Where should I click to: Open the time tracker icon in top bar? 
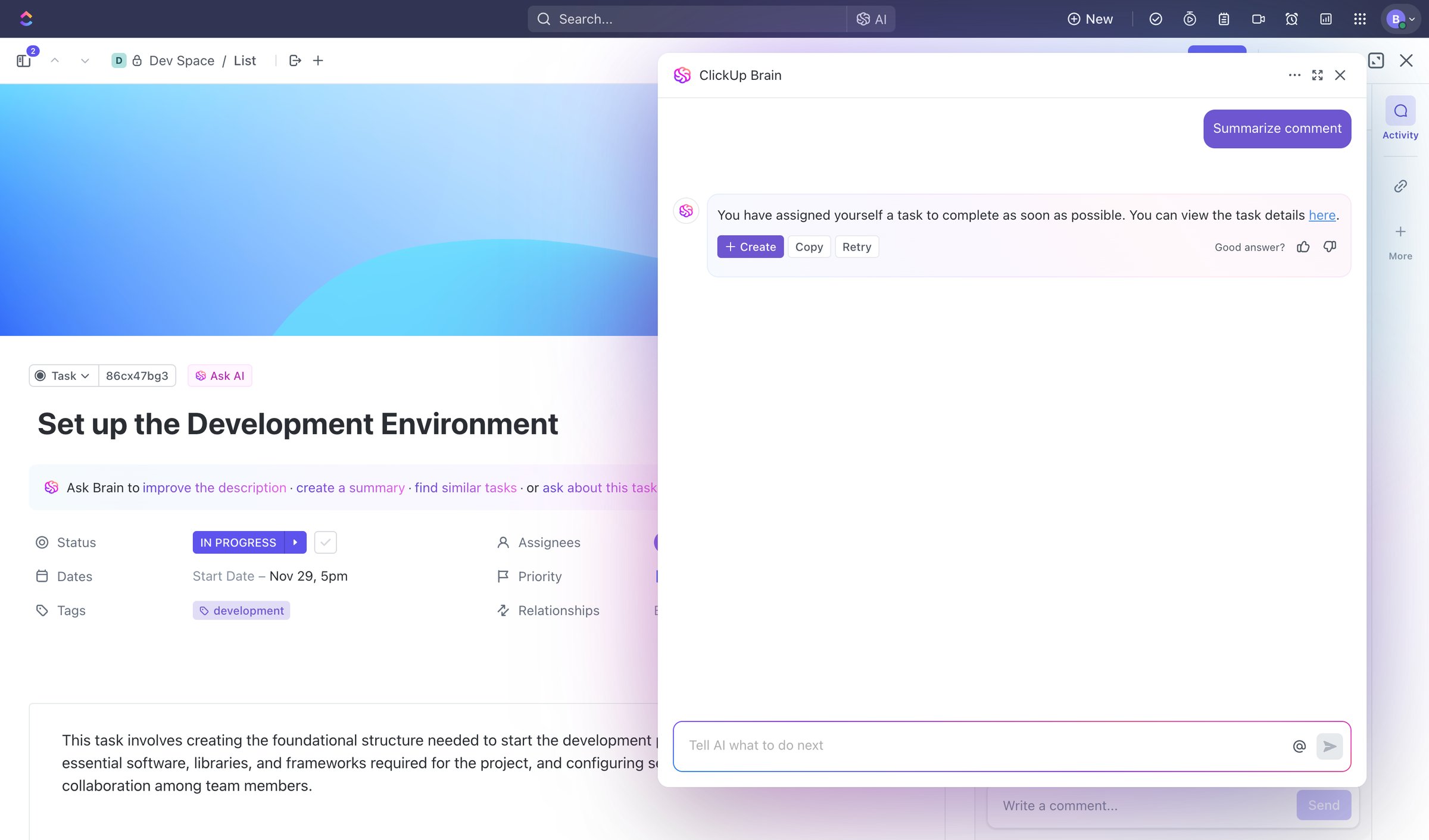coord(1189,19)
